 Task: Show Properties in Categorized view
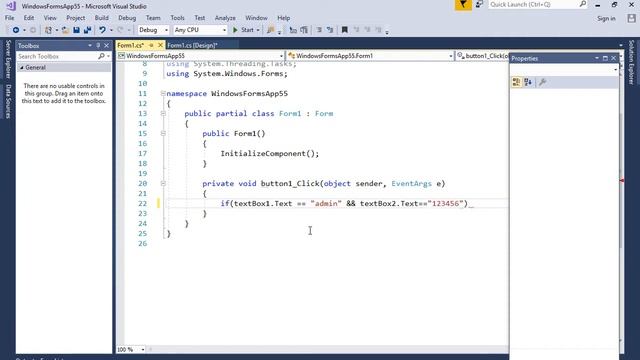[516, 82]
